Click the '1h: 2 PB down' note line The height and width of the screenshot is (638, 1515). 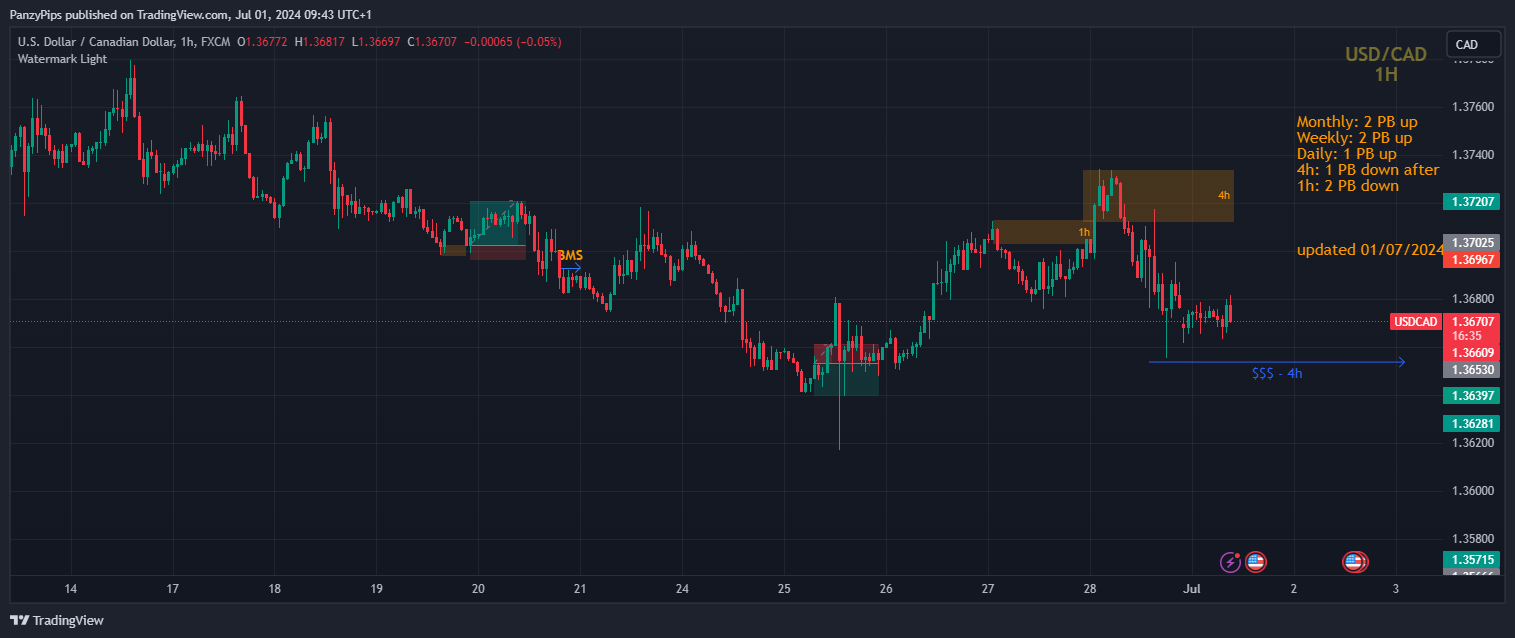pyautogui.click(x=1347, y=186)
